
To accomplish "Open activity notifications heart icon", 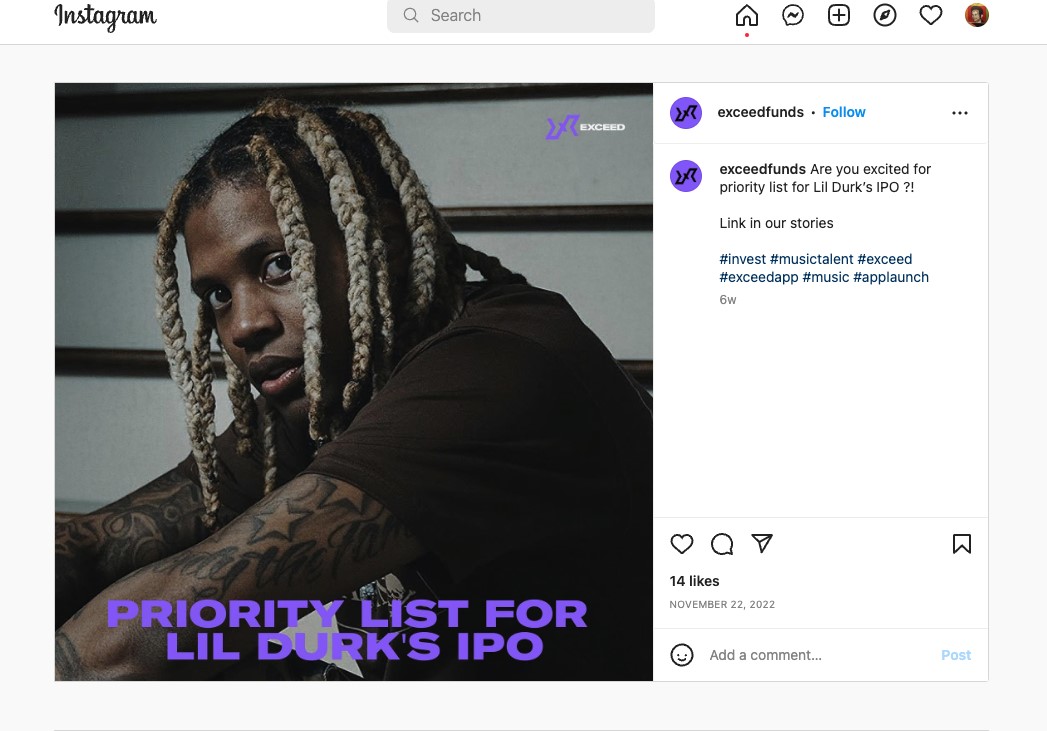I will click(x=931, y=15).
